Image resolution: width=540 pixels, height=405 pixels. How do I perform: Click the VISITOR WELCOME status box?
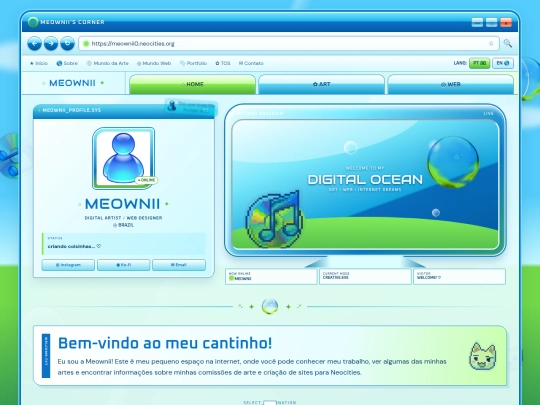(x=459, y=277)
